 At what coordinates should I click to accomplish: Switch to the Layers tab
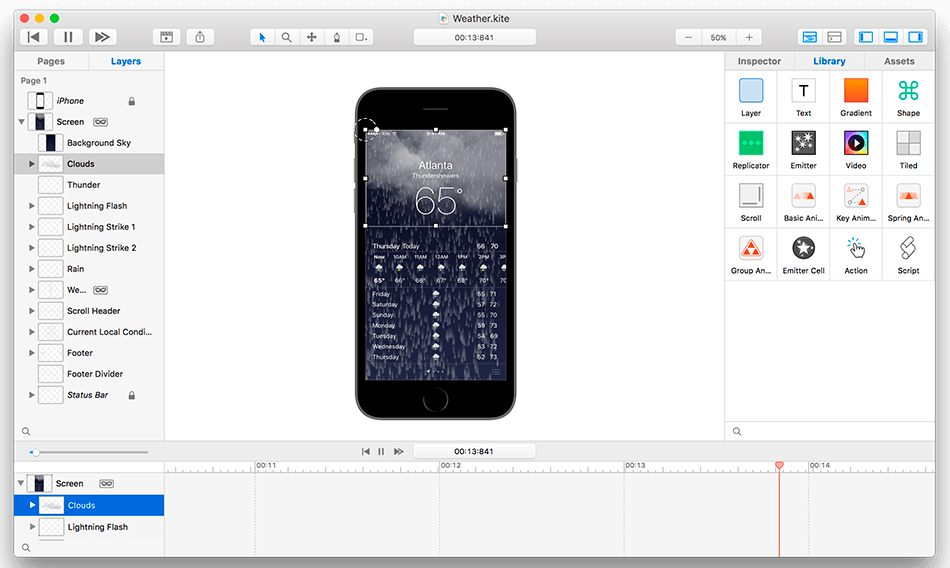[x=126, y=61]
